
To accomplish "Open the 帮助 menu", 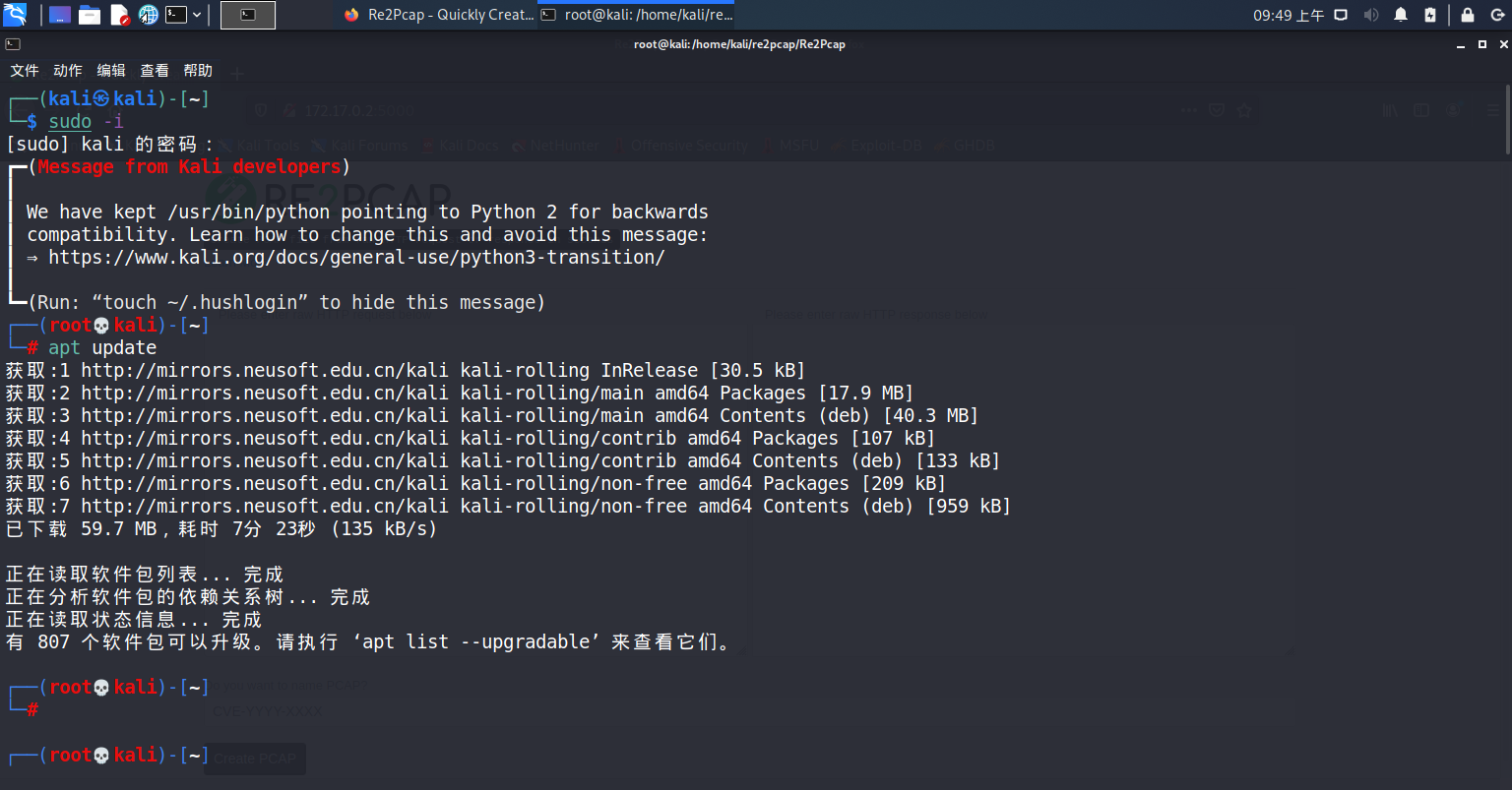I will [x=198, y=71].
